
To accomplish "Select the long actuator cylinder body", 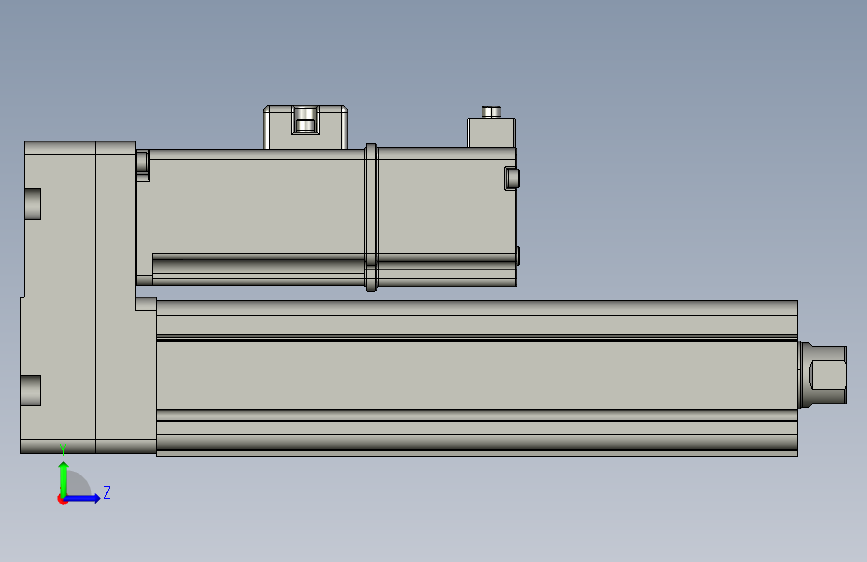I will click(477, 378).
